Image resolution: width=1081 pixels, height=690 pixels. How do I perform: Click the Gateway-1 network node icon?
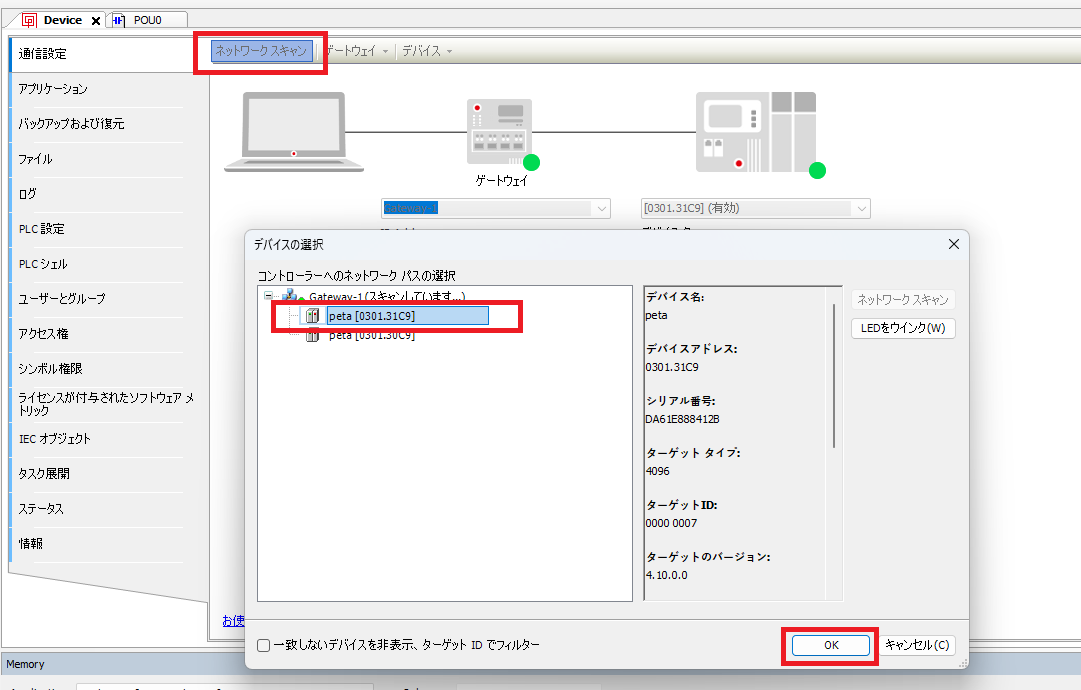coord(290,296)
